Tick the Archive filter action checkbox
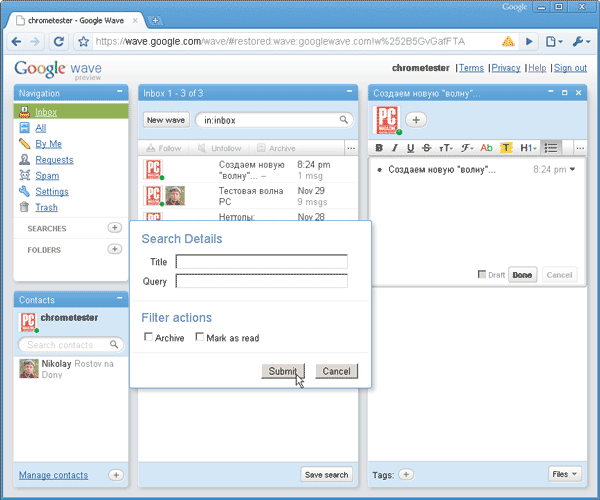The height and width of the screenshot is (500, 600). point(148,337)
